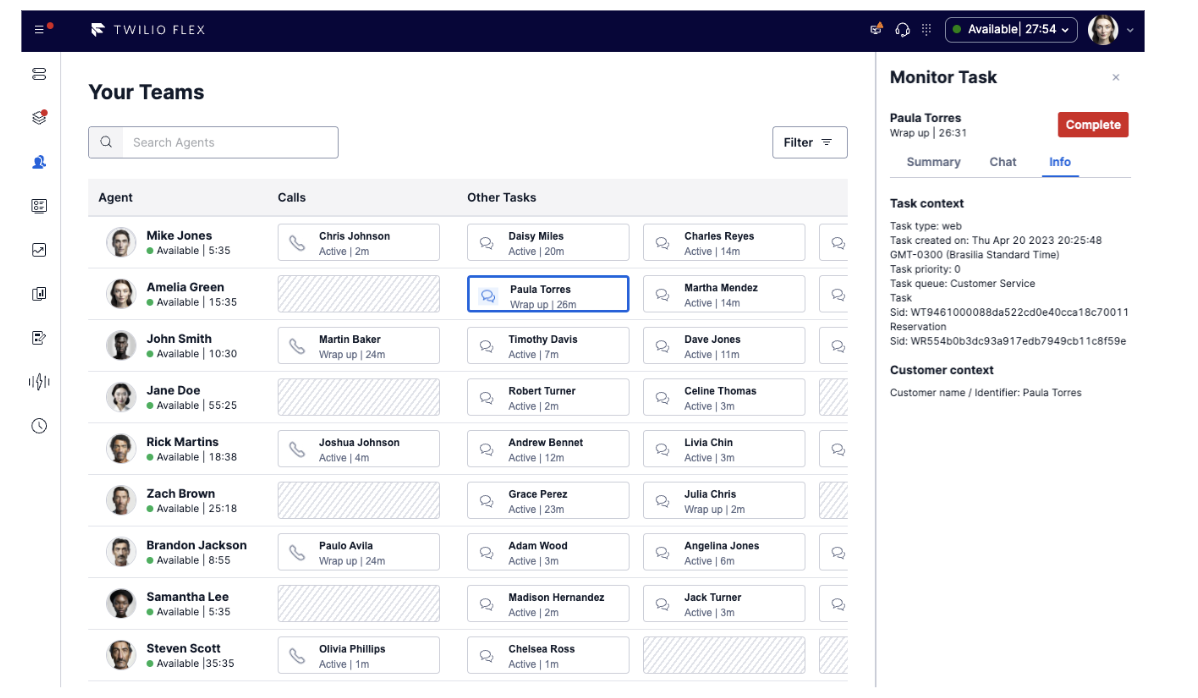Click the headset icon in top bar

coord(902,30)
